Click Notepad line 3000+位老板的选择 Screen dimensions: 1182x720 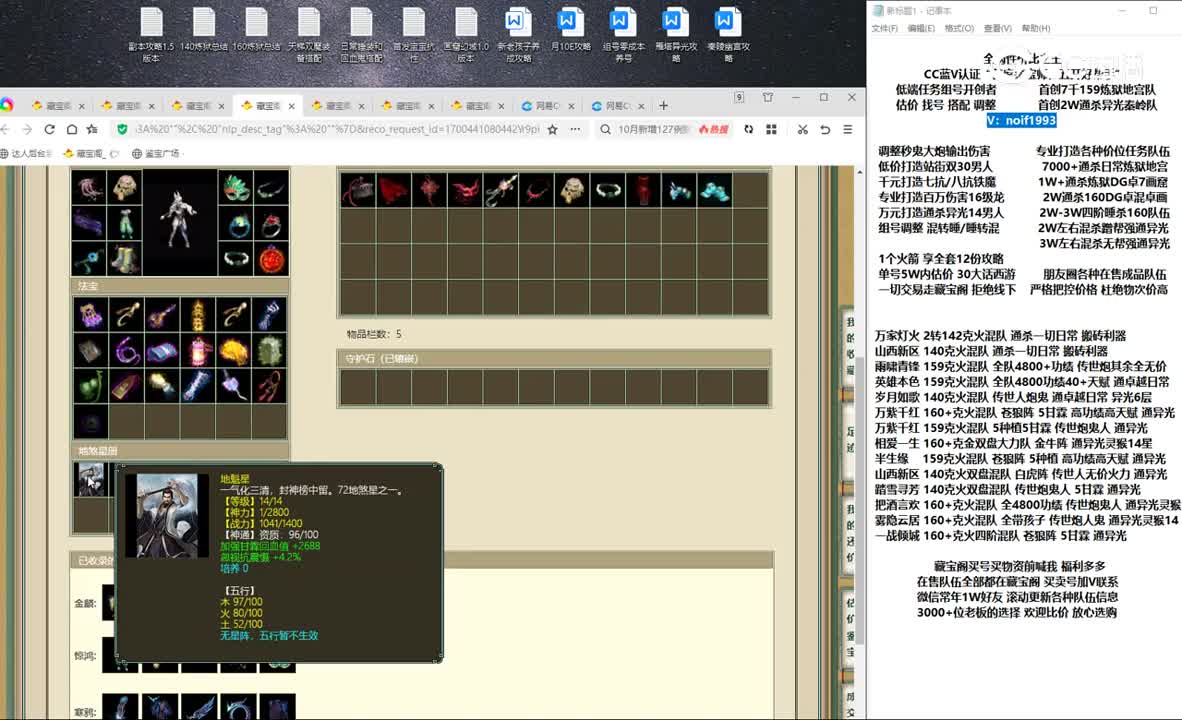1017,612
